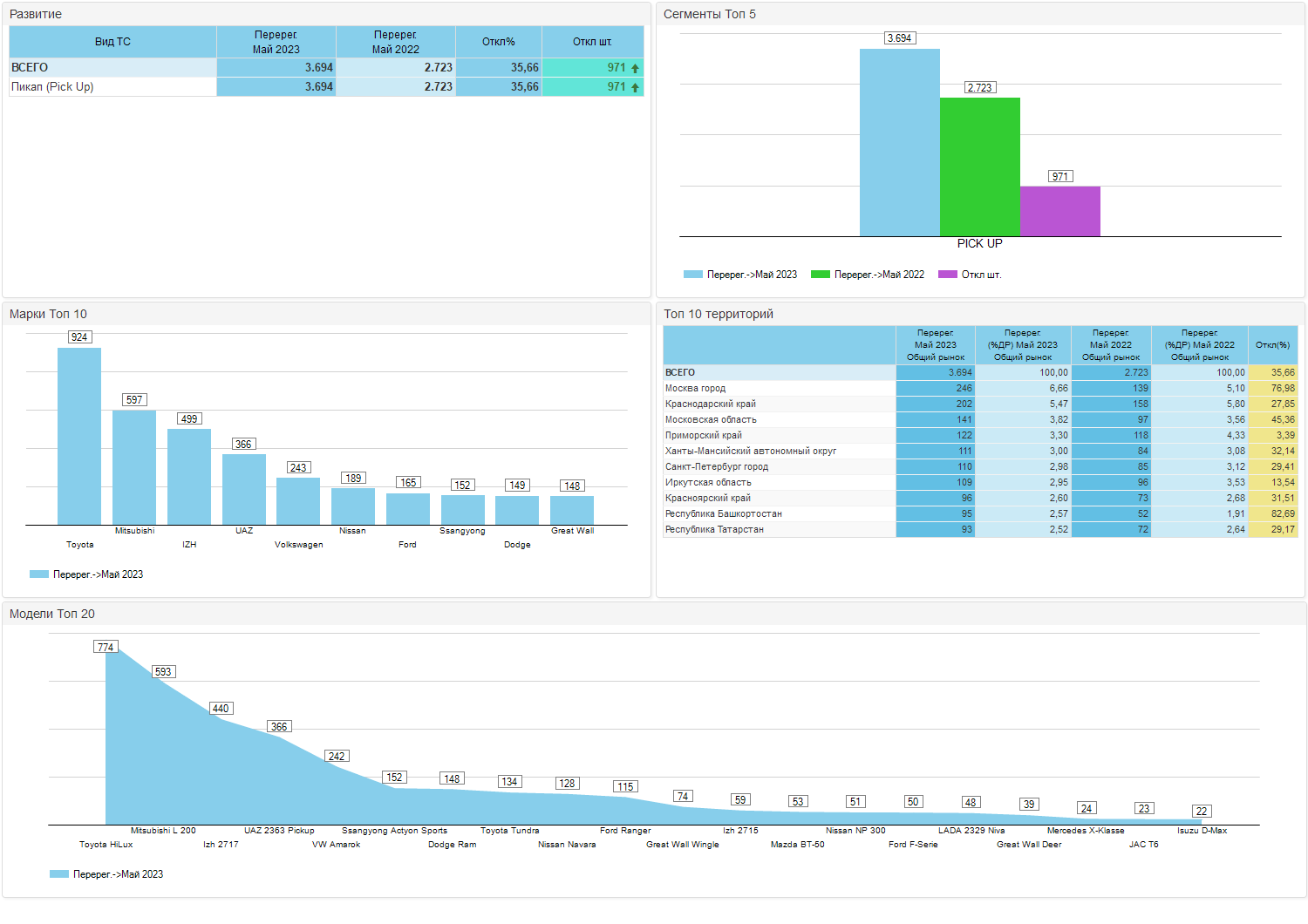The height and width of the screenshot is (924, 1308).
Task: Click the Toyota HiLux axis label
Action: point(106,845)
